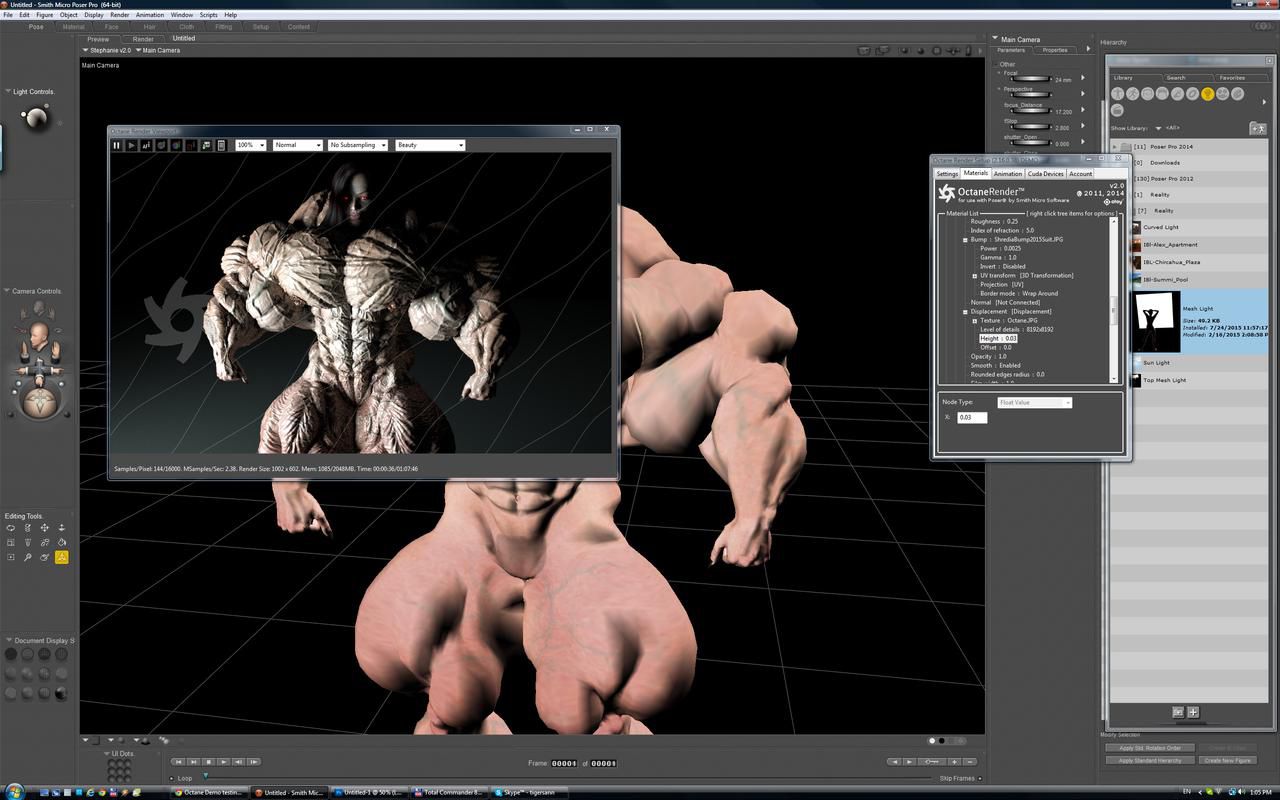The width and height of the screenshot is (1280, 800).
Task: Click the save image icon in Octane viewport toolbar
Action: click(x=206, y=145)
